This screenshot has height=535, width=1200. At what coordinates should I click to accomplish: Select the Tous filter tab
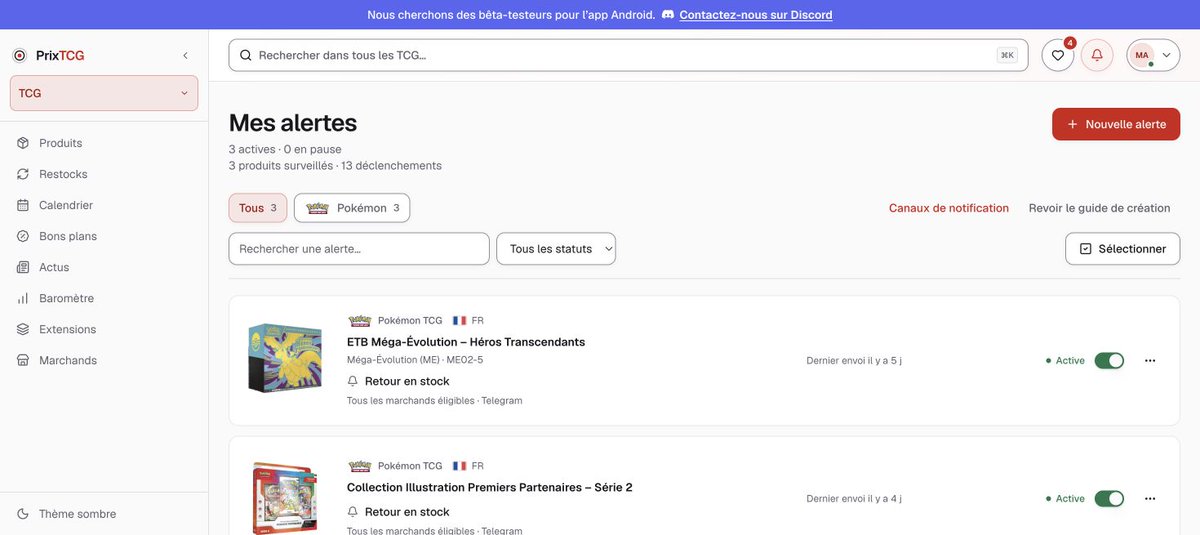258,208
